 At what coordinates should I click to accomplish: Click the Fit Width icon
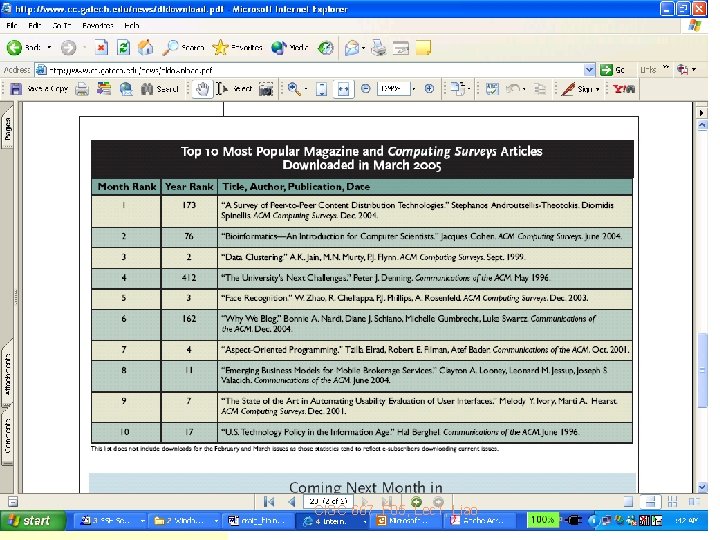point(343,89)
